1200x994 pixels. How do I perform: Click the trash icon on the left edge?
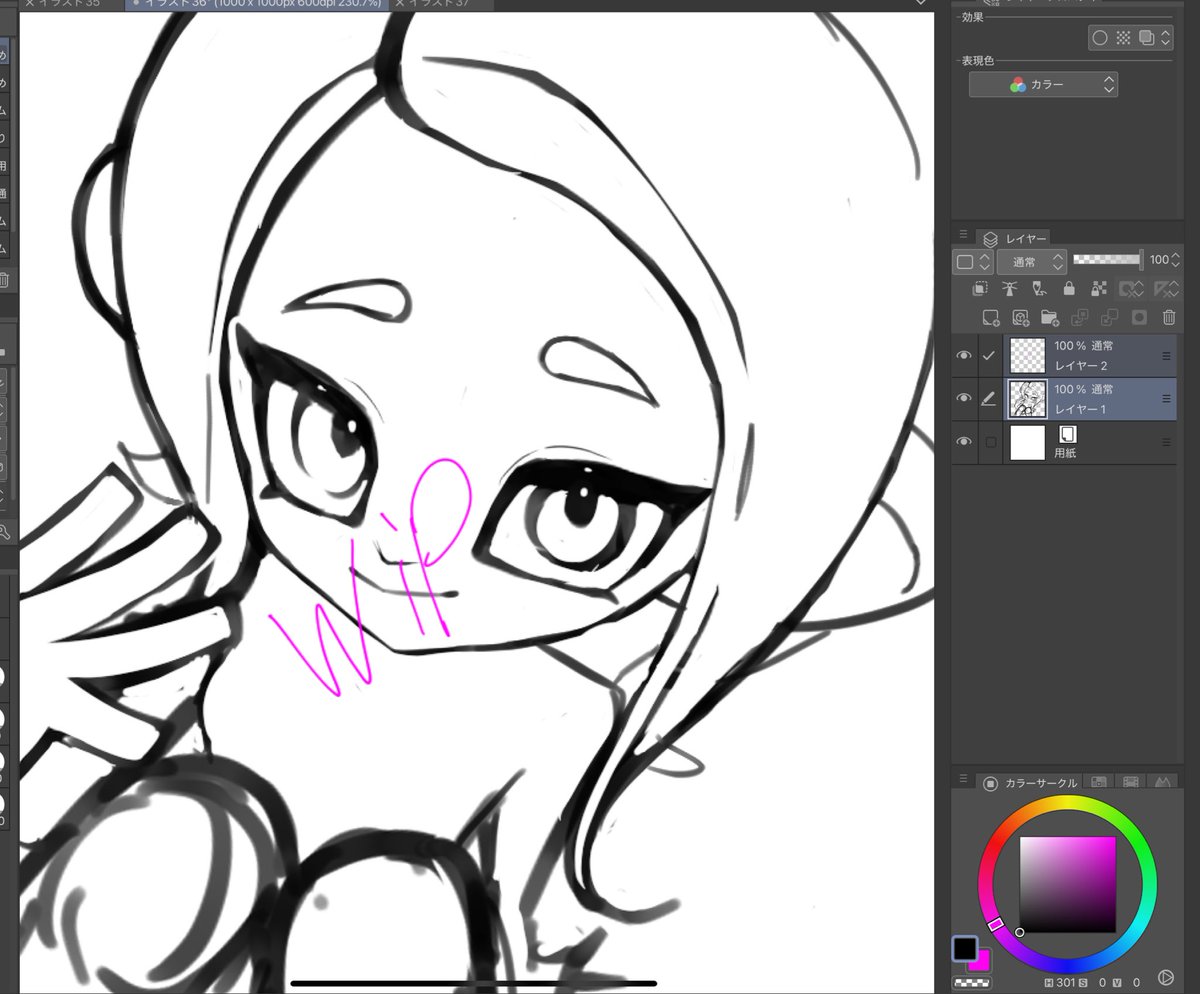4,281
